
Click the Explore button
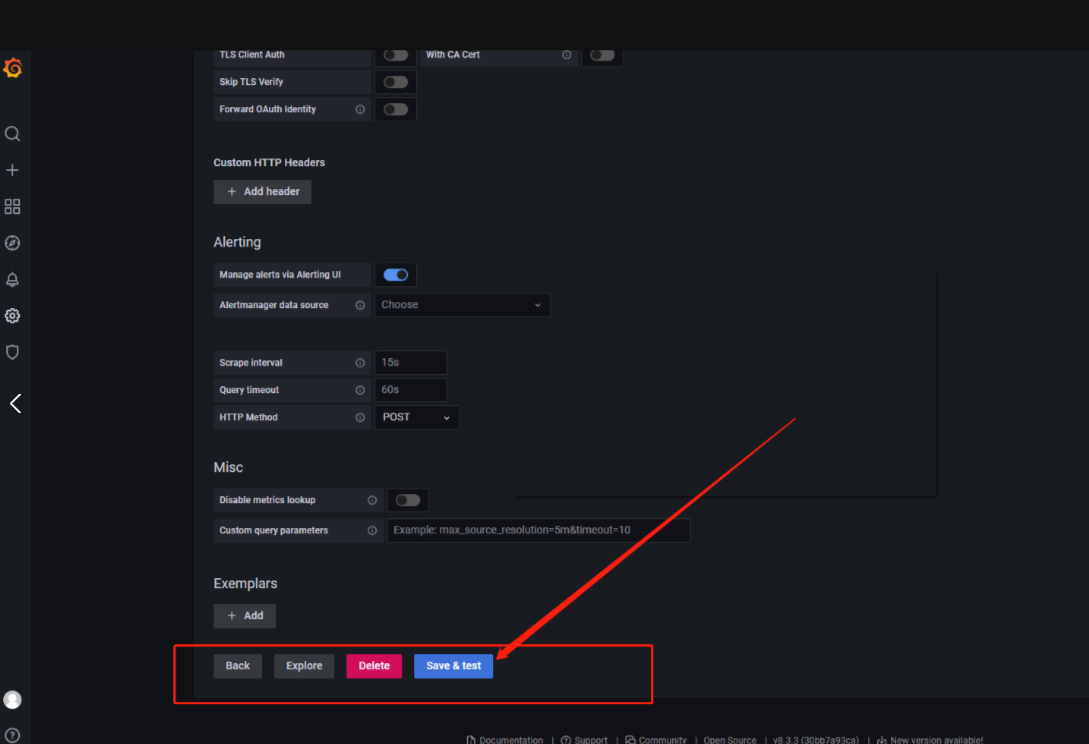(304, 666)
